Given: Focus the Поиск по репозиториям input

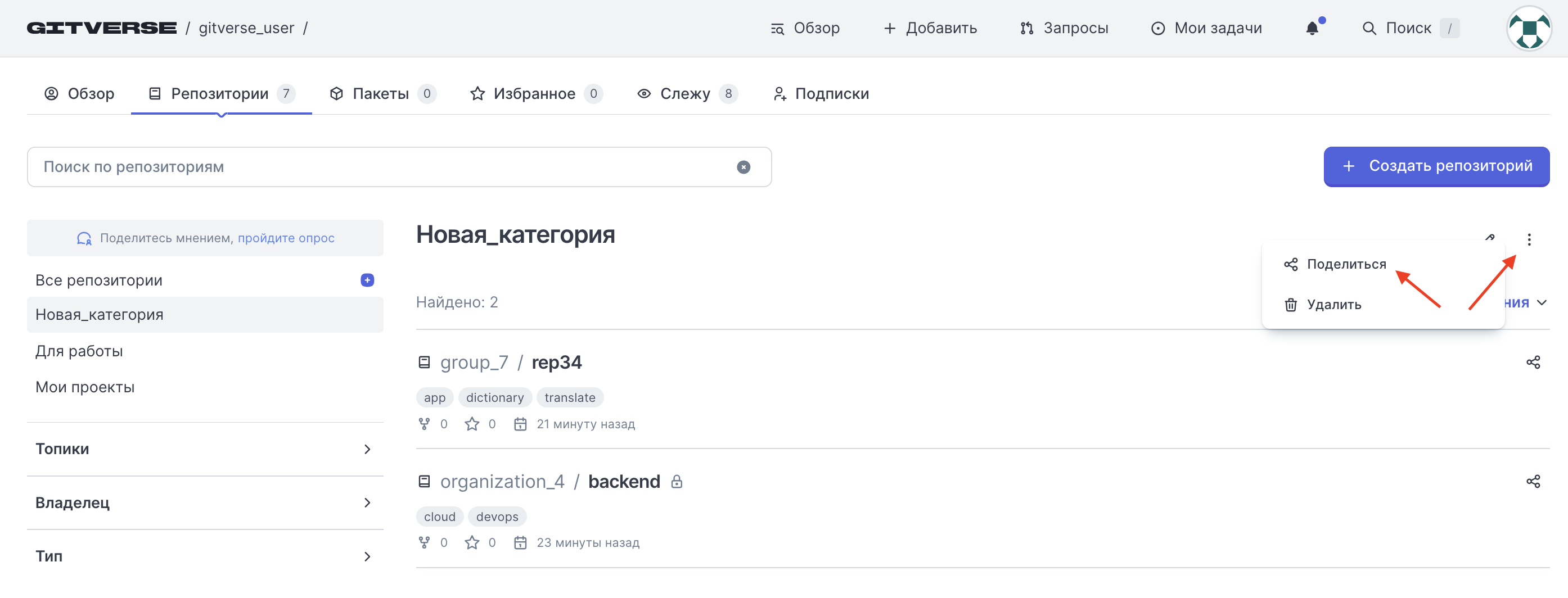Looking at the screenshot, I should 399,167.
